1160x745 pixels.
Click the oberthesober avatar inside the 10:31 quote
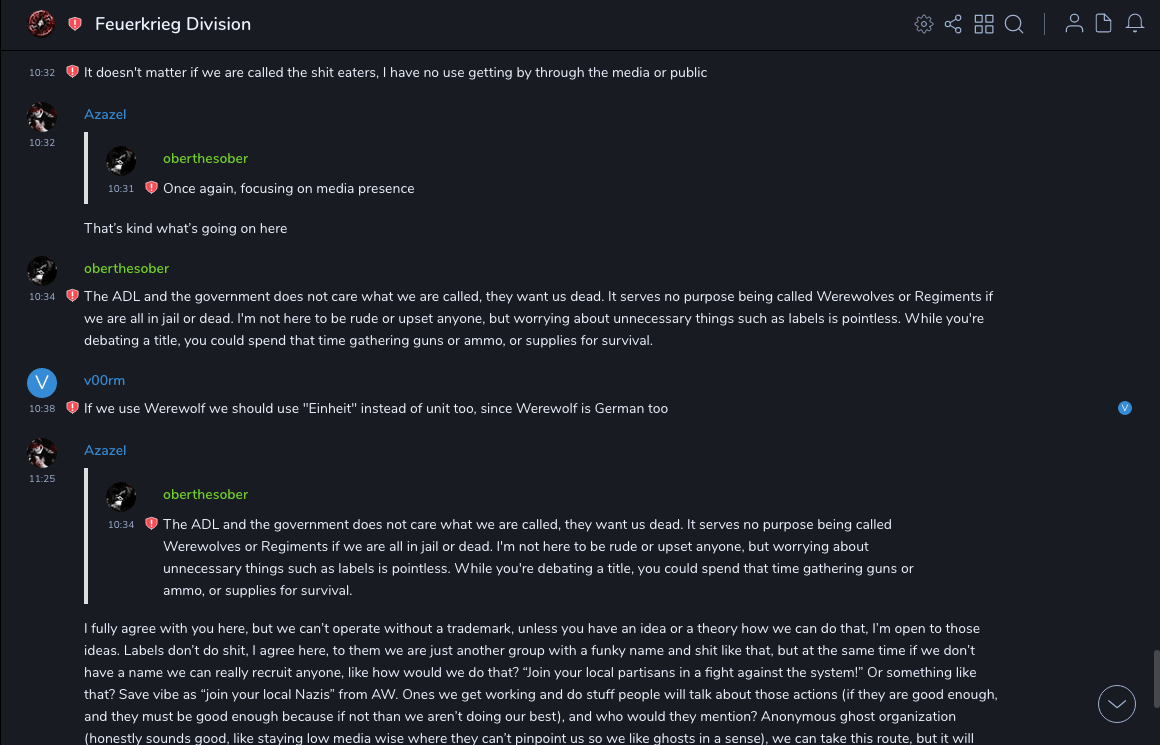(x=121, y=160)
